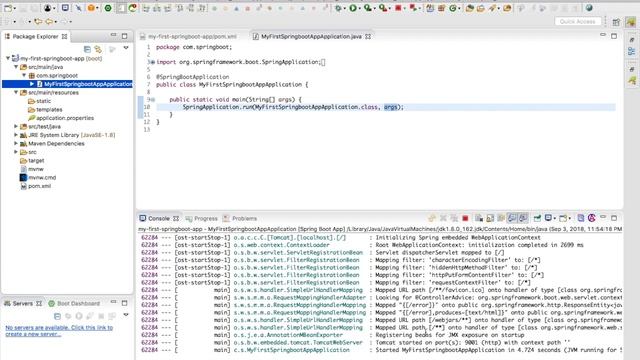Click the External Tools run icon

[382, 8]
